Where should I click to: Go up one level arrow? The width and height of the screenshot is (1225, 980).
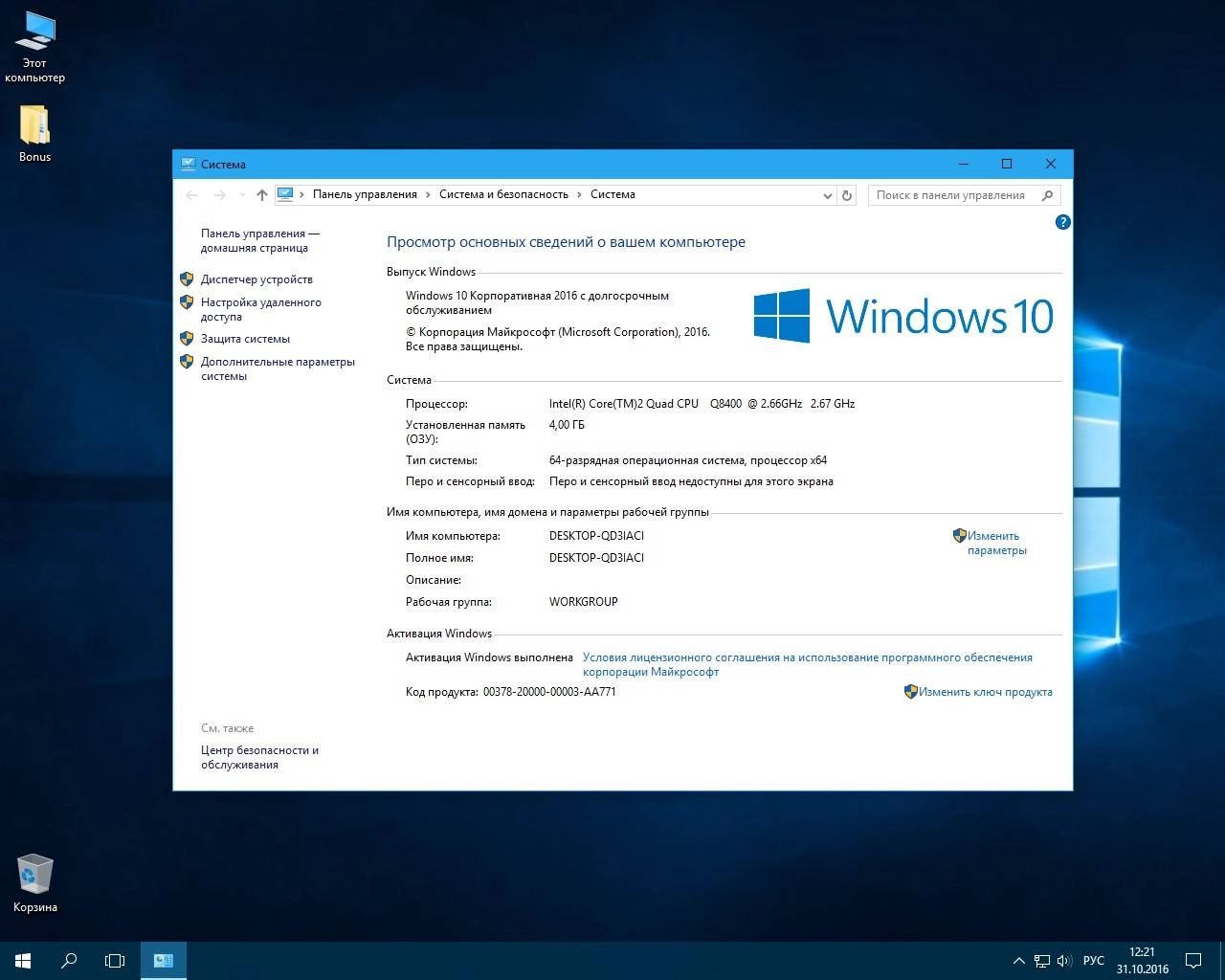pyautogui.click(x=262, y=195)
